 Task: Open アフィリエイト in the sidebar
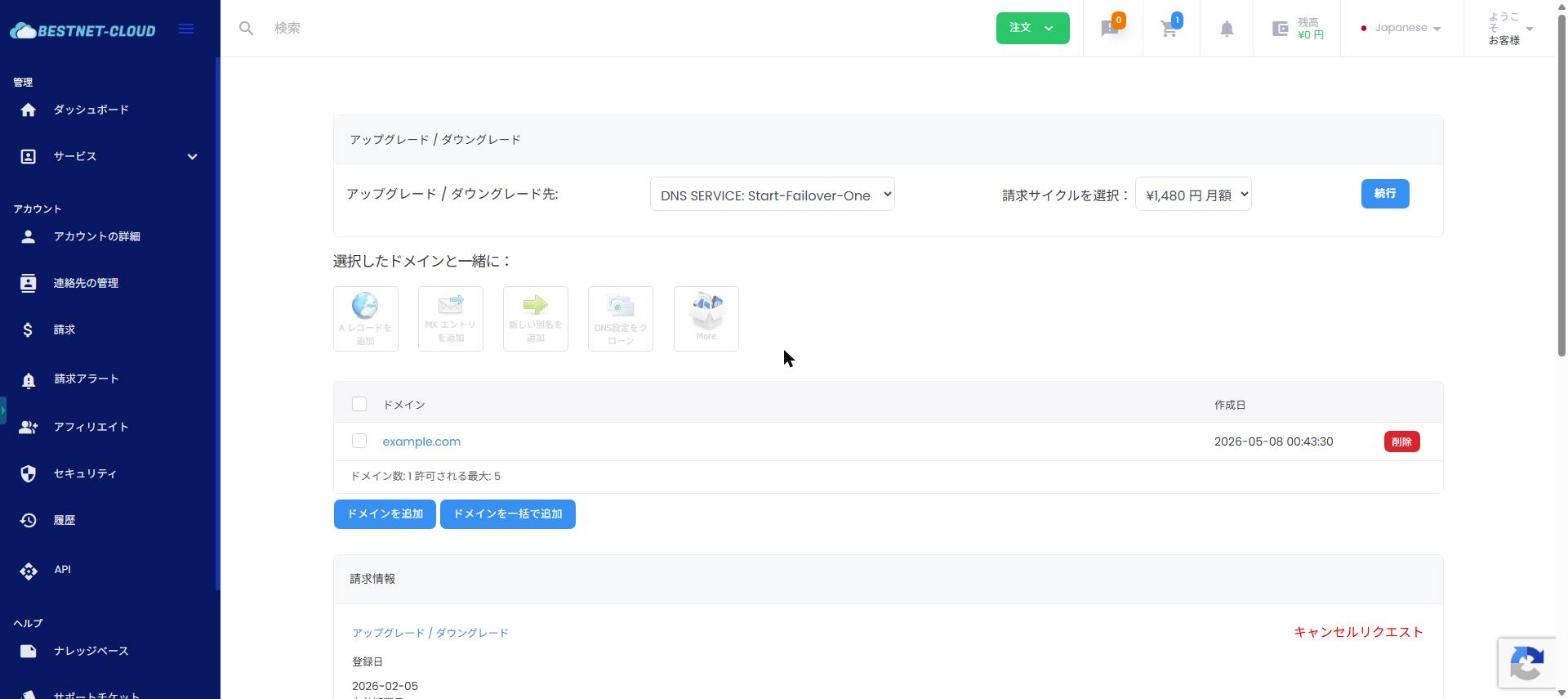point(91,427)
